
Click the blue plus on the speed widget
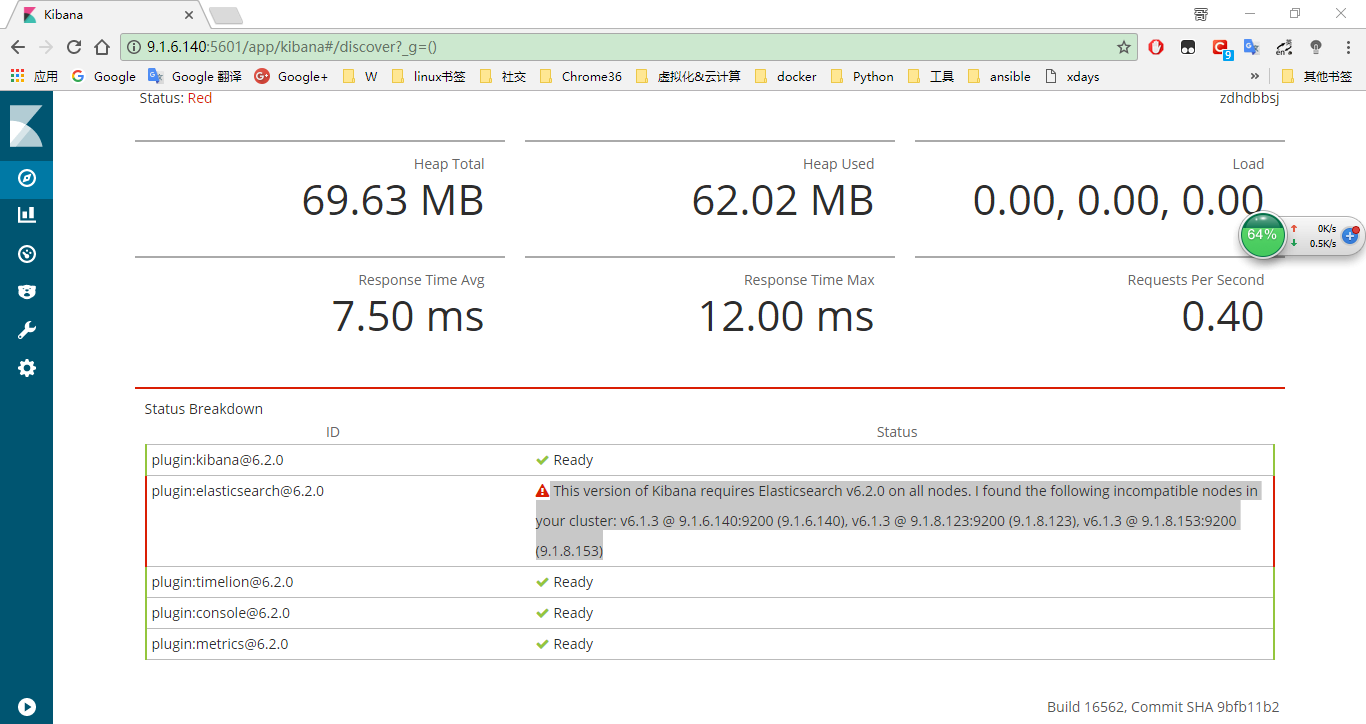point(1349,236)
